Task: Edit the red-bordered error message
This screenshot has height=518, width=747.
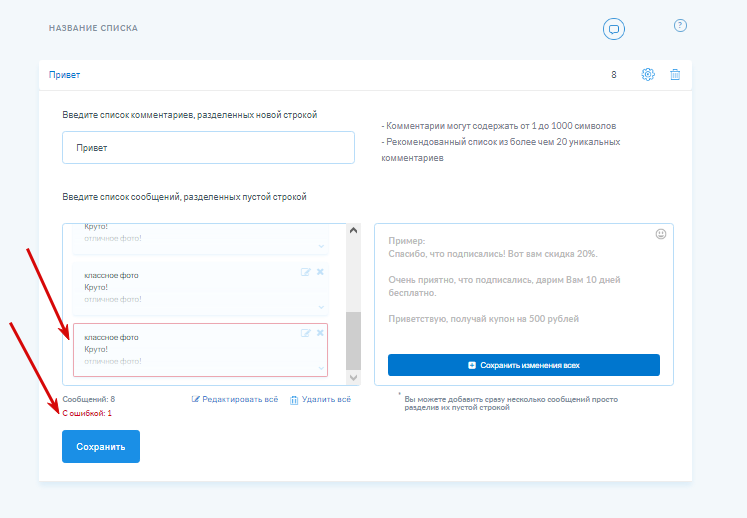Action: pos(306,332)
